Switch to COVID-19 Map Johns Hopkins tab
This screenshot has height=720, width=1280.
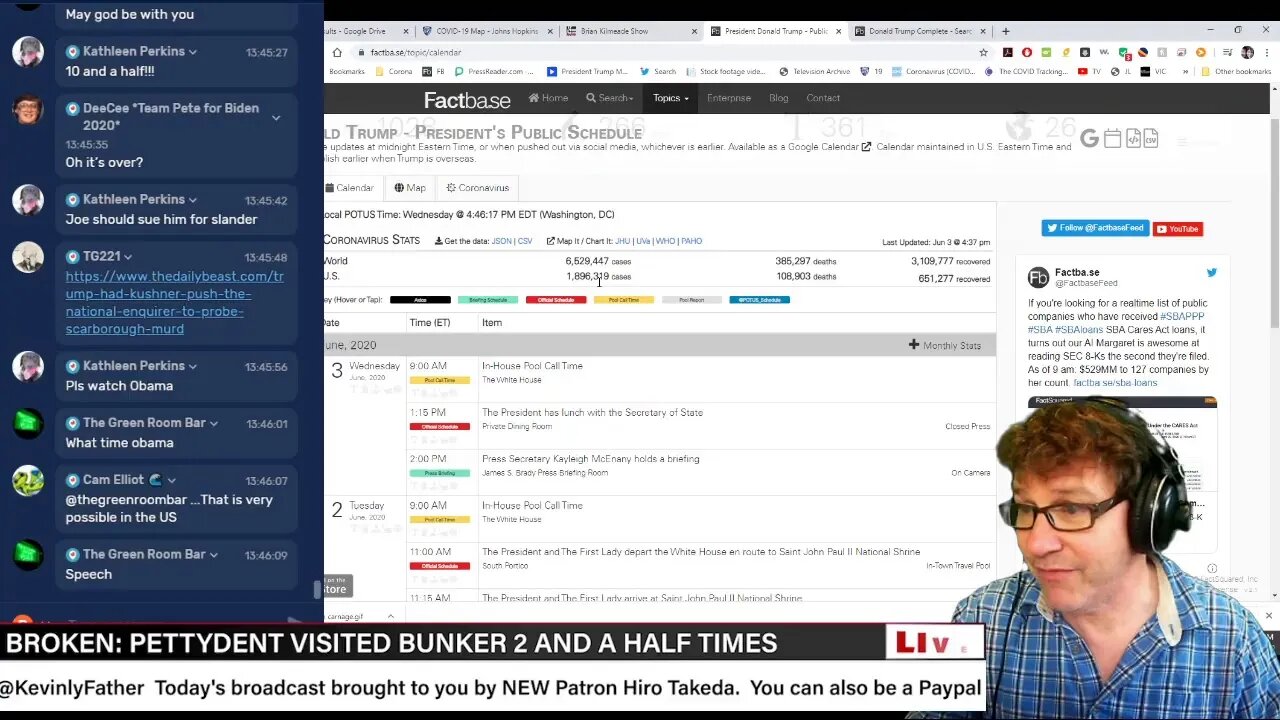tap(487, 31)
